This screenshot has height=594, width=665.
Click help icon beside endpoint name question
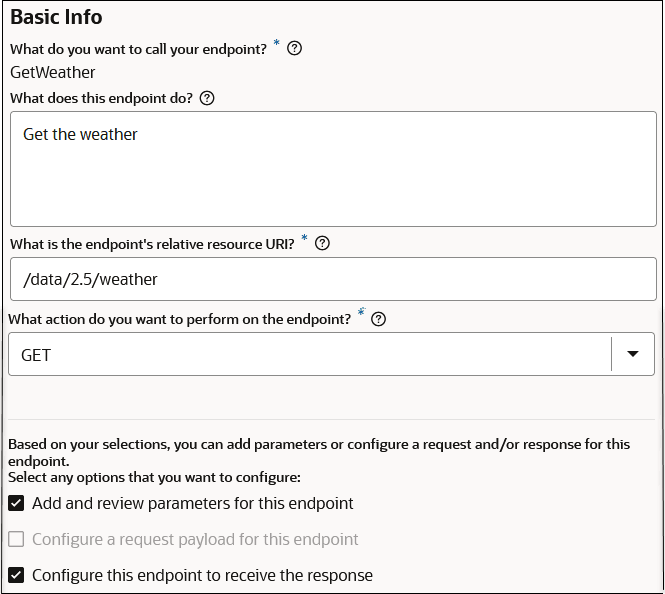[x=294, y=48]
